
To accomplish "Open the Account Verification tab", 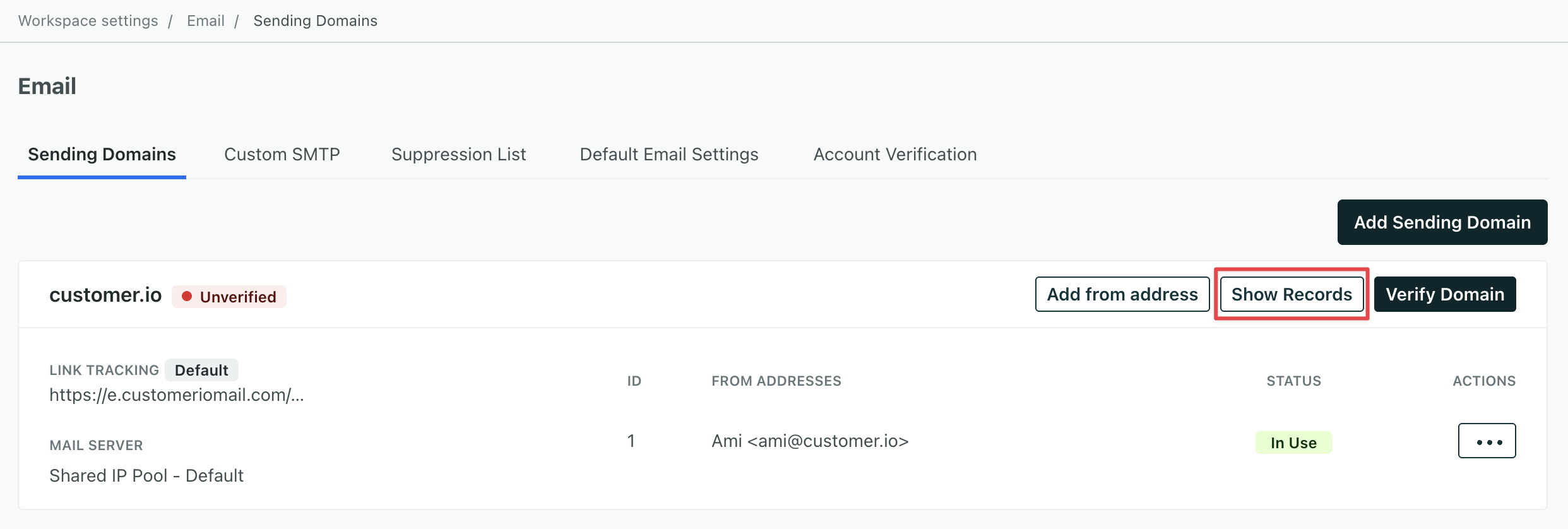I will tap(895, 155).
